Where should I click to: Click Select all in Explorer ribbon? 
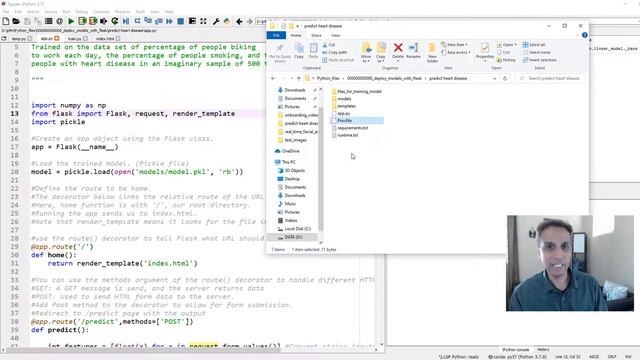point(534,44)
